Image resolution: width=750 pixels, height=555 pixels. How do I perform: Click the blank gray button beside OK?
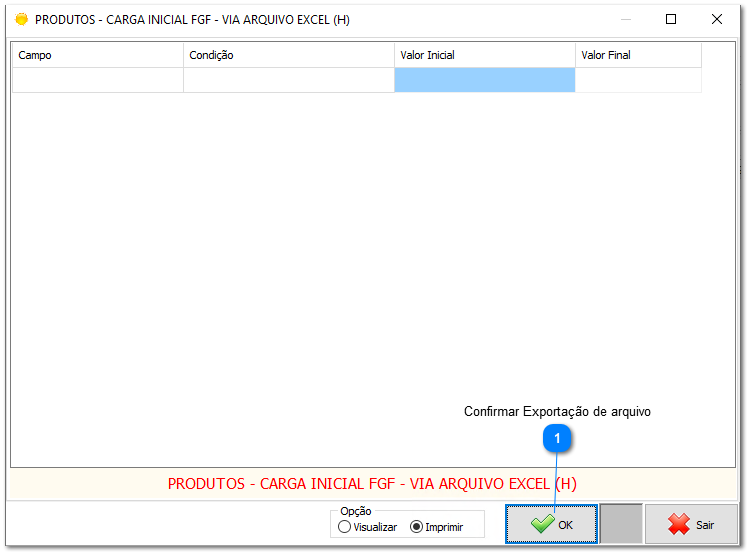(621, 524)
